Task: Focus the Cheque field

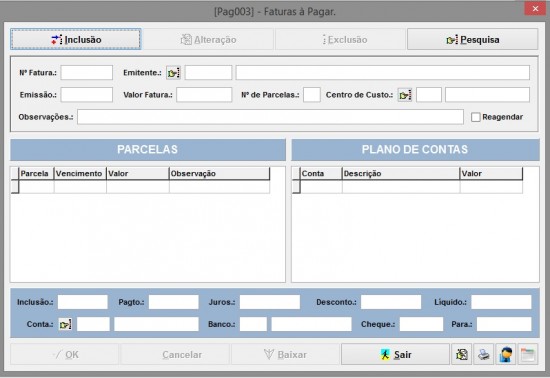Action: (x=422, y=324)
